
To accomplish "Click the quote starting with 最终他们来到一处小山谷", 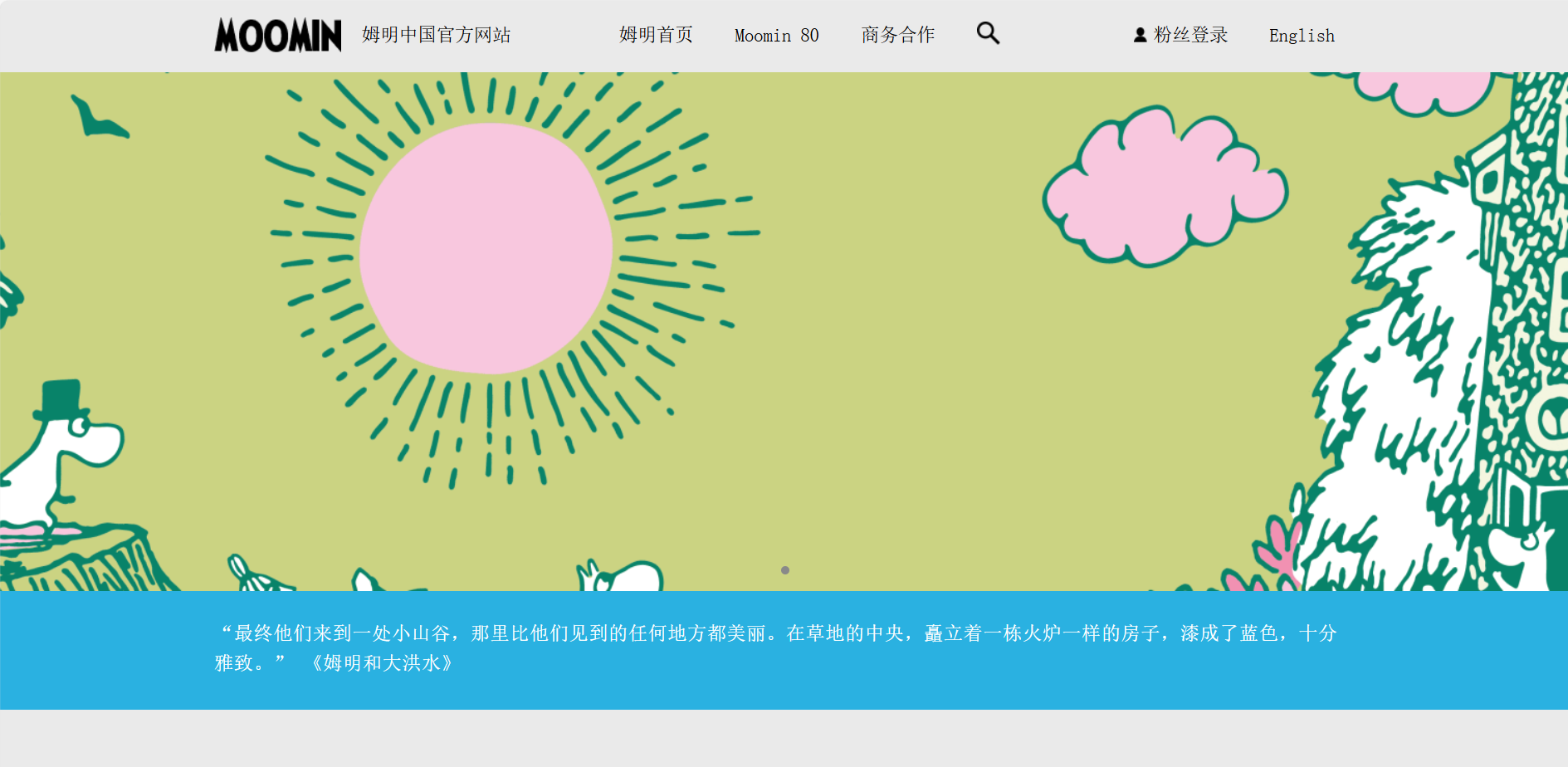I will [776, 648].
